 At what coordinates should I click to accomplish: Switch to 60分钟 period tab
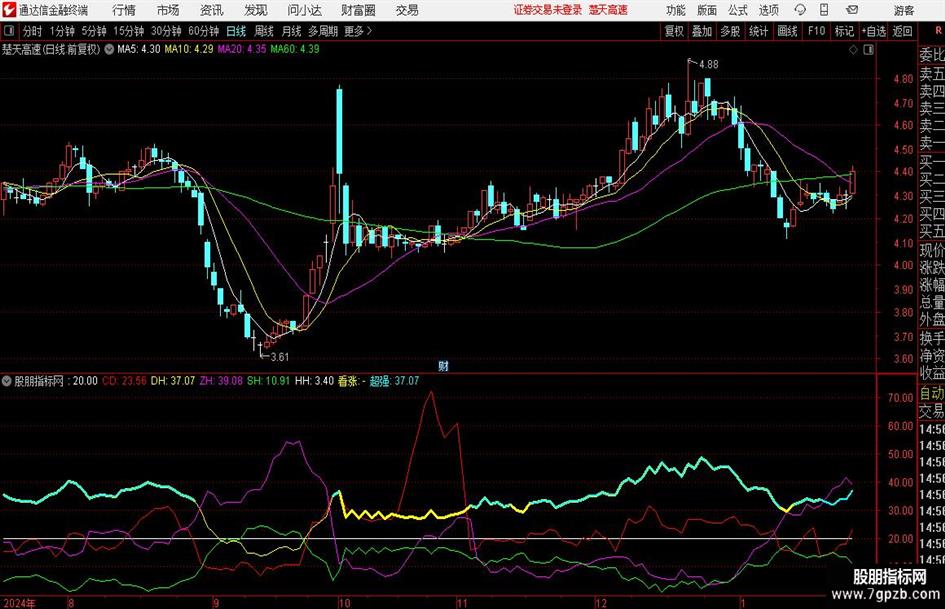tap(204, 31)
